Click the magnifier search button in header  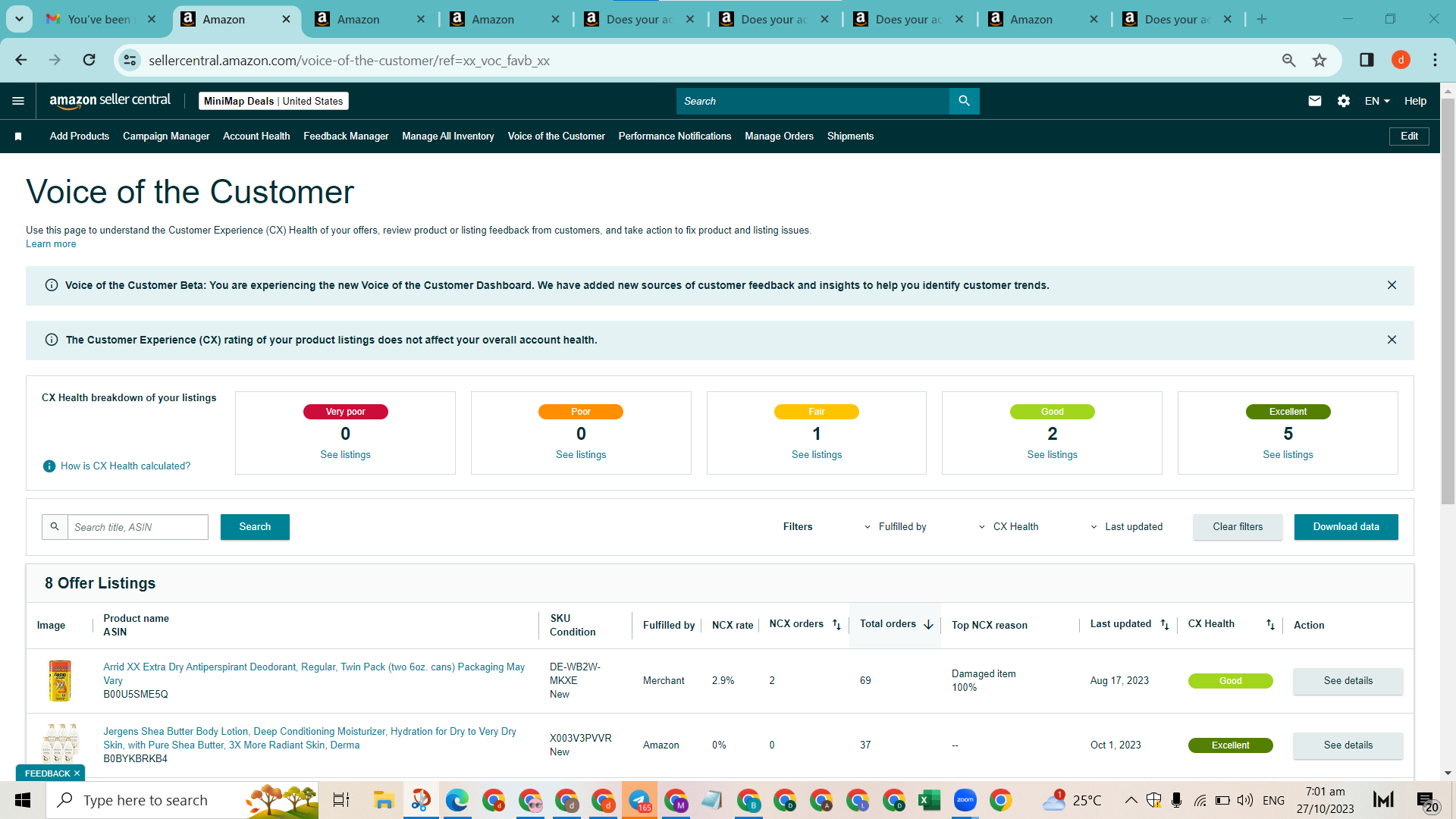click(964, 101)
